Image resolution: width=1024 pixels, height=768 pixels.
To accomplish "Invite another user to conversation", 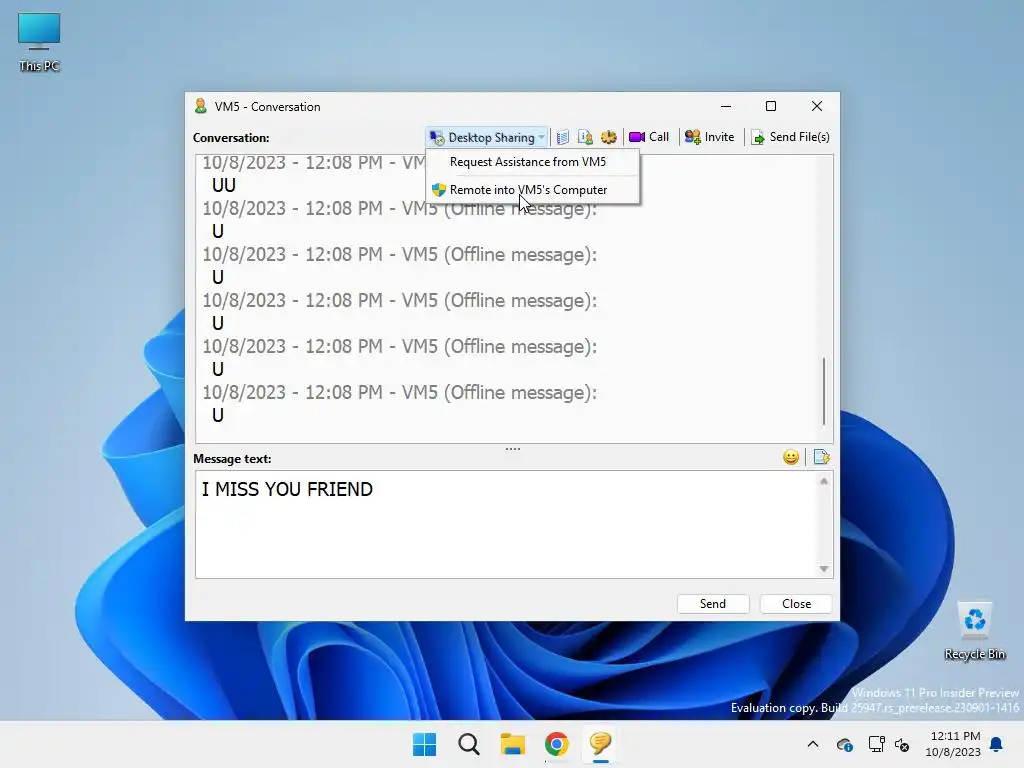I will 709,137.
